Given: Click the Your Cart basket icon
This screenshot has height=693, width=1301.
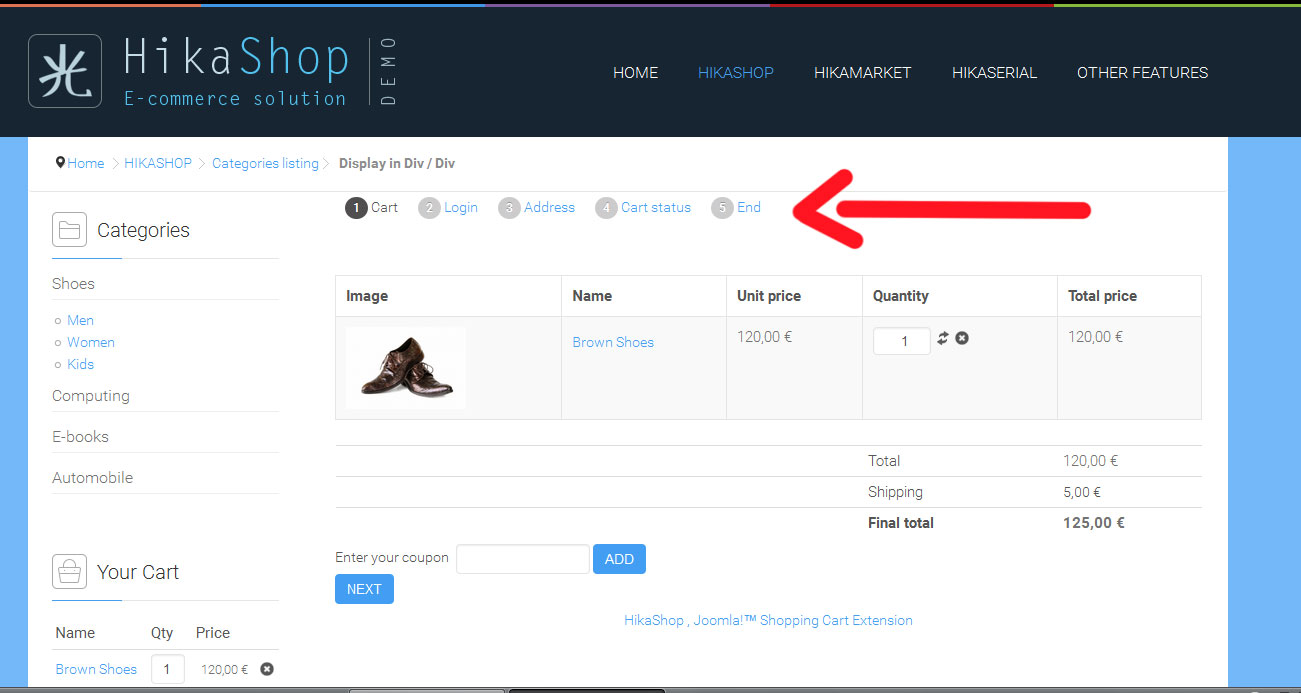Looking at the screenshot, I should point(69,572).
